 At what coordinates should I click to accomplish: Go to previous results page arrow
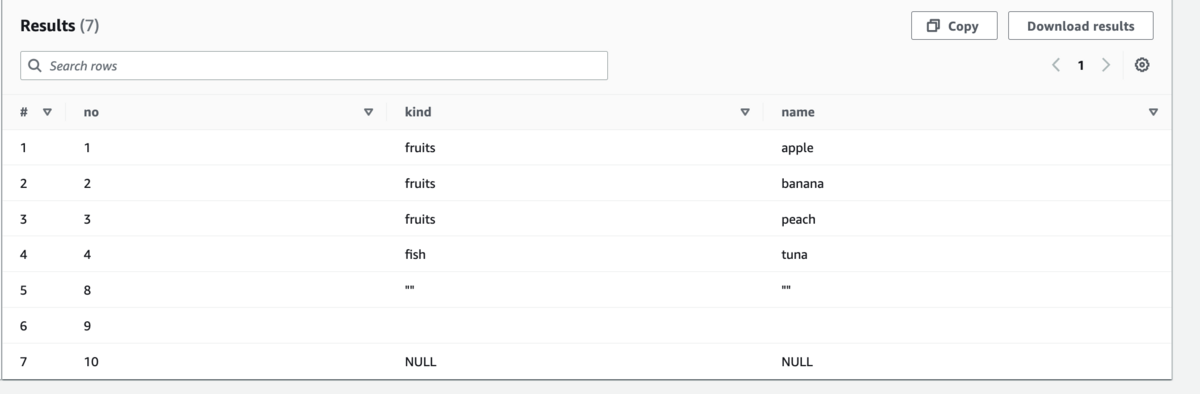point(1056,65)
